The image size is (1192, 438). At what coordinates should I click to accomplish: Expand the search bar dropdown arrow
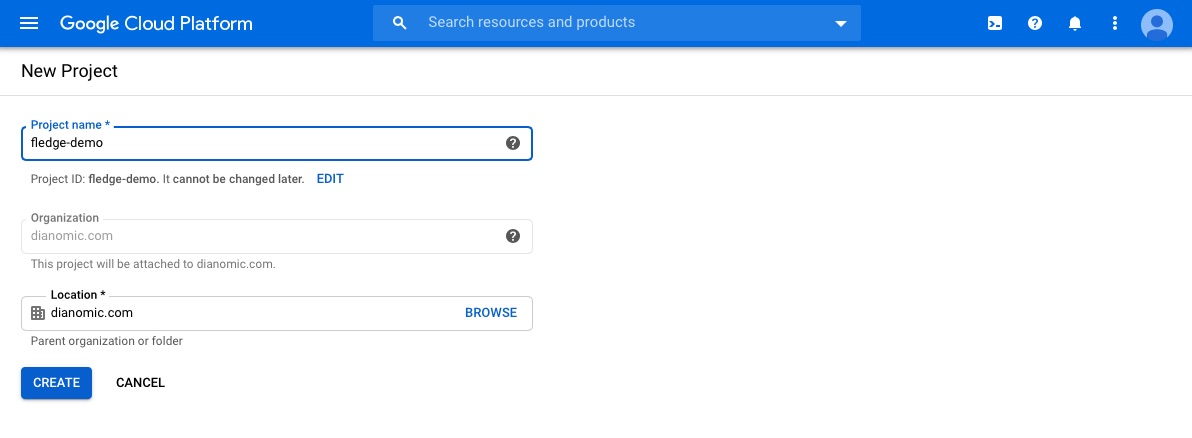tap(840, 24)
